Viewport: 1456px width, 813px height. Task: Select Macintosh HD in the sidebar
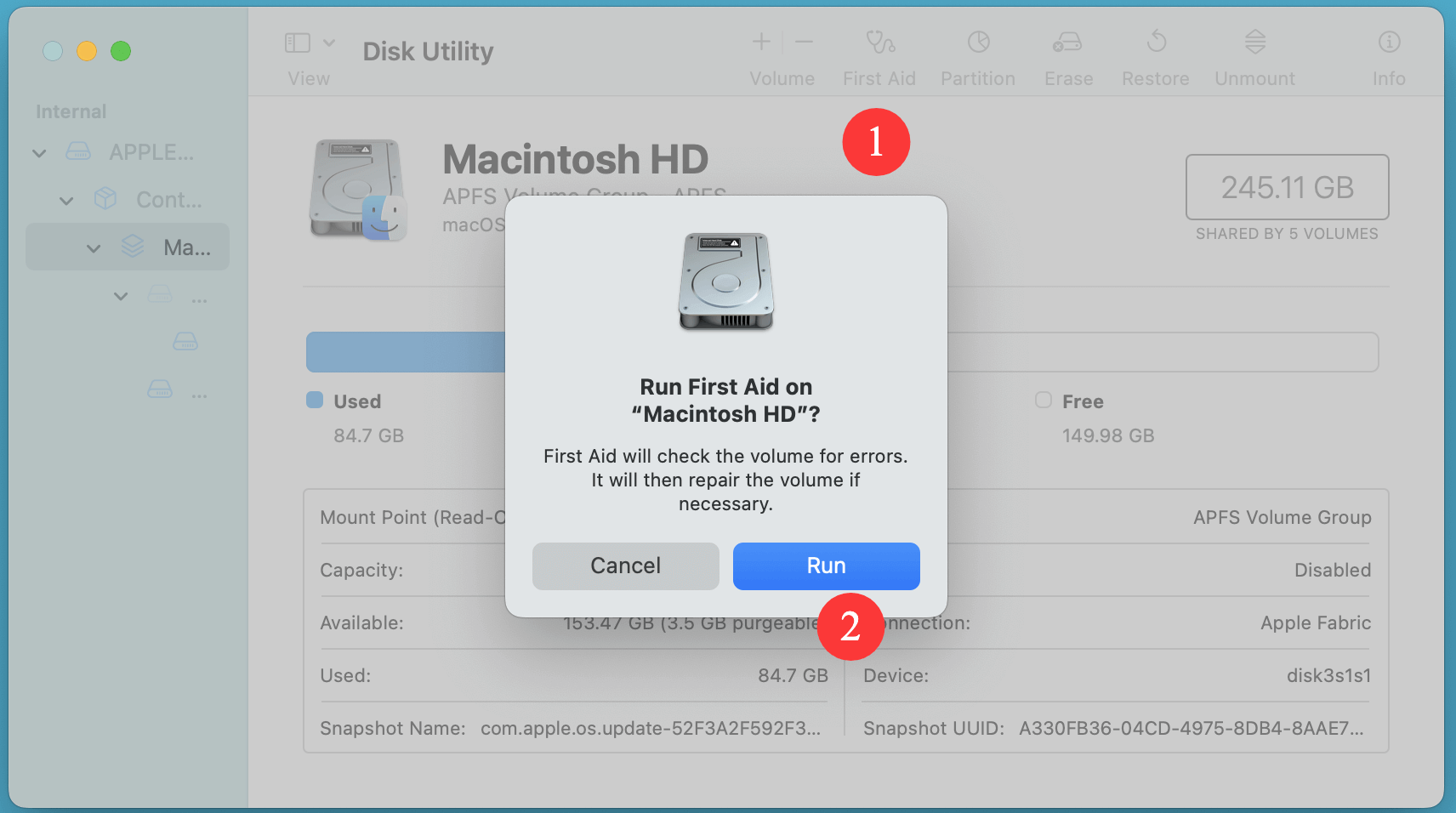tap(177, 247)
